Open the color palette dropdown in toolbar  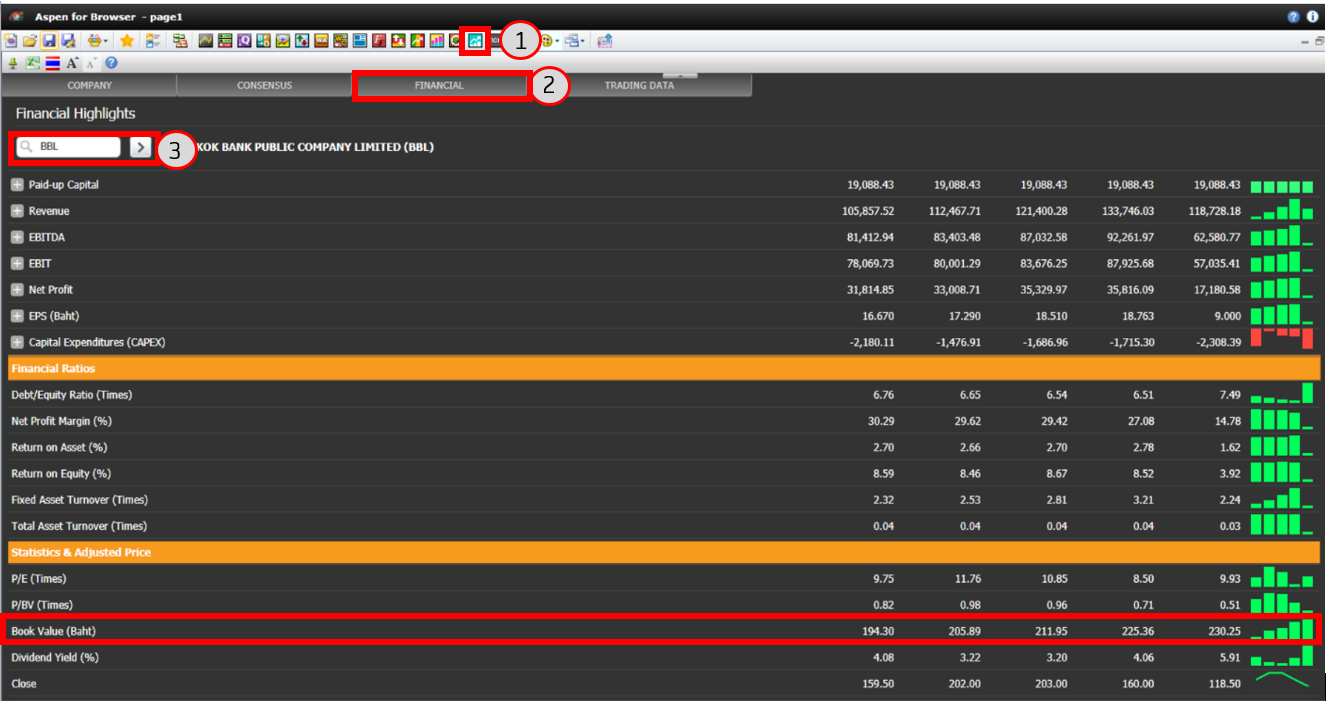tap(550, 41)
